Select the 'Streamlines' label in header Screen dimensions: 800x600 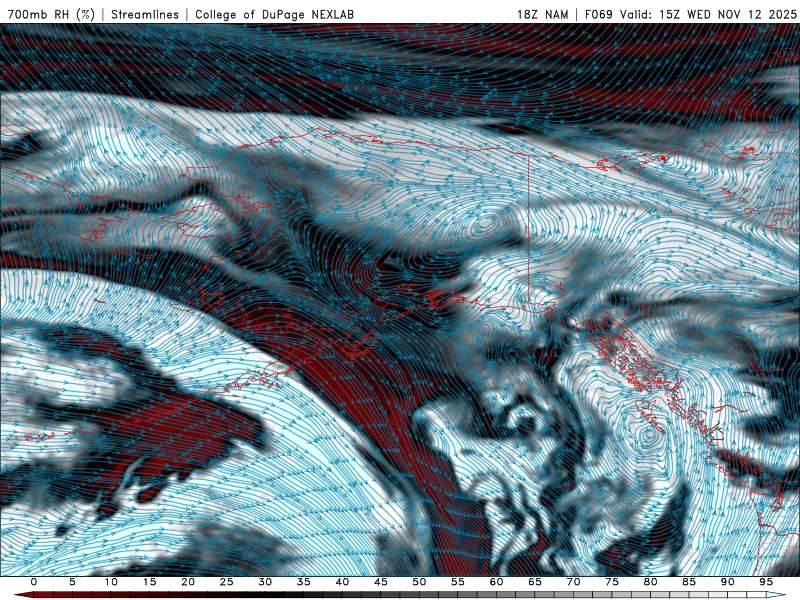(x=145, y=14)
